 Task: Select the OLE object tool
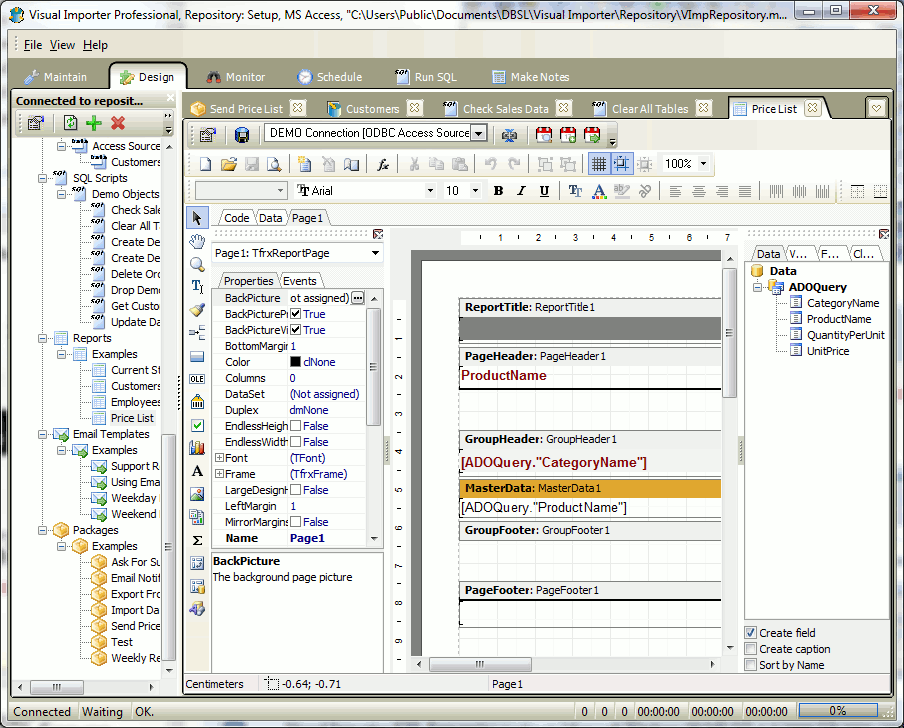[x=197, y=379]
